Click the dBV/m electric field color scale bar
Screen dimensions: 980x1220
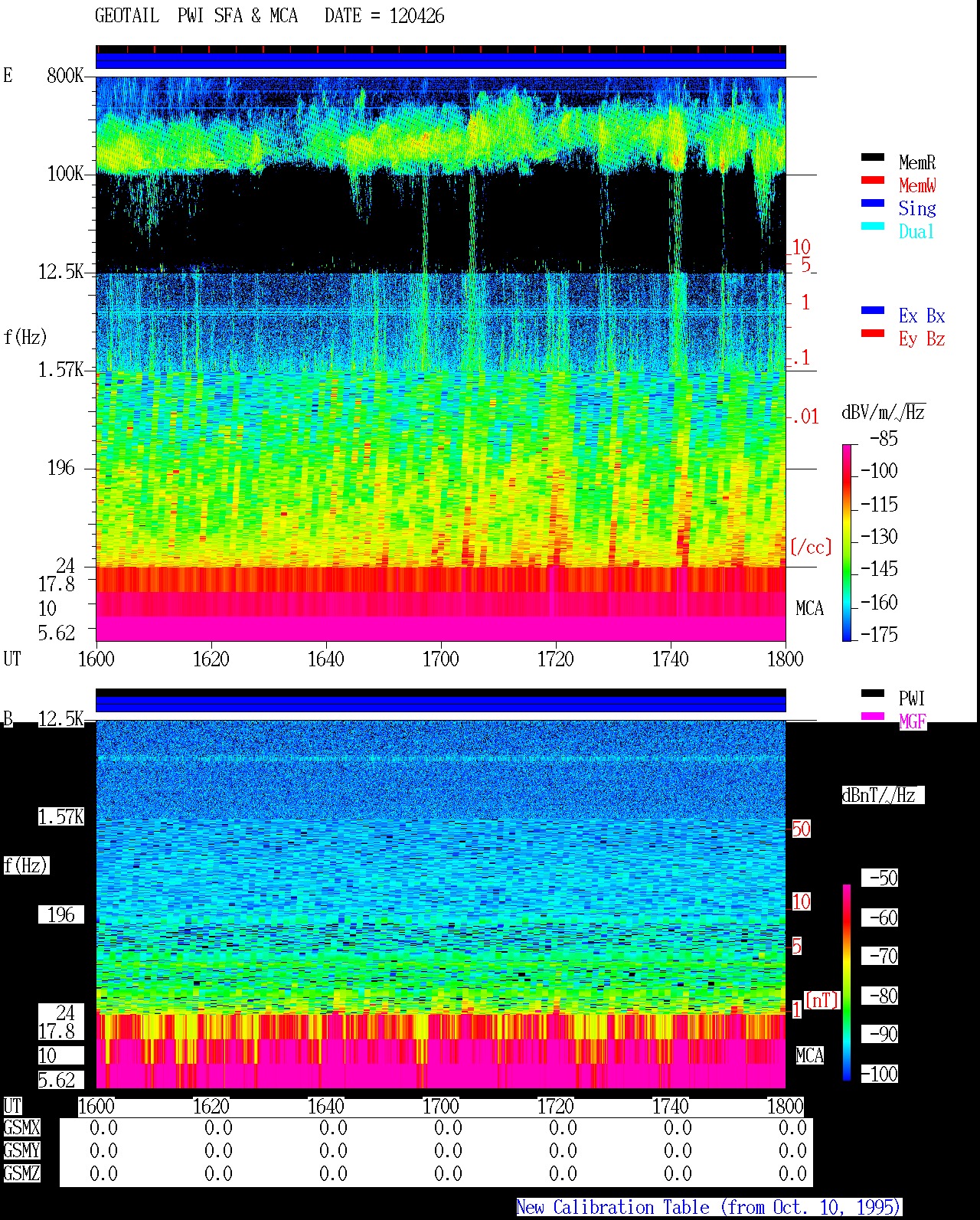click(x=847, y=542)
